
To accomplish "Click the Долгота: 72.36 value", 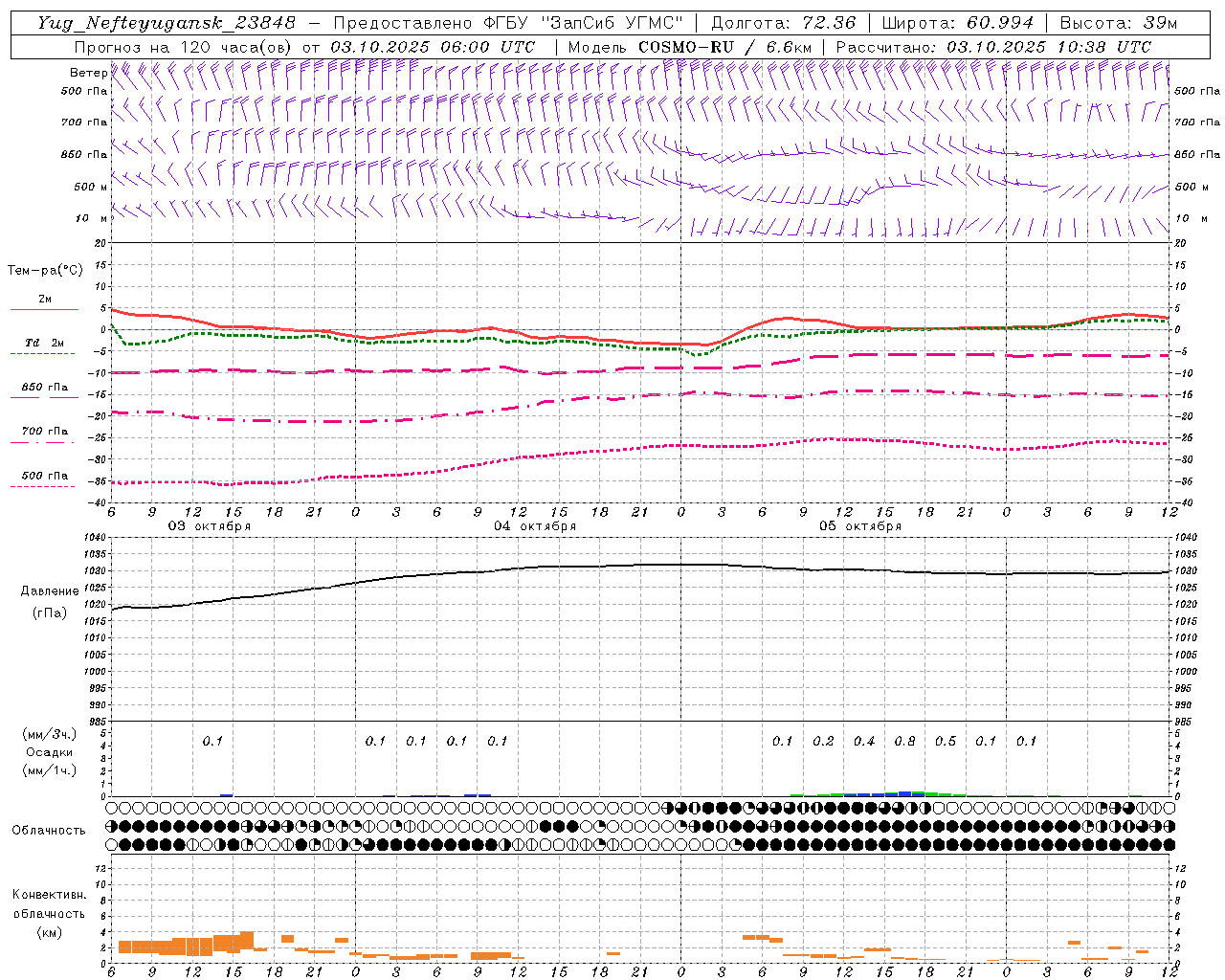I will 783,23.
